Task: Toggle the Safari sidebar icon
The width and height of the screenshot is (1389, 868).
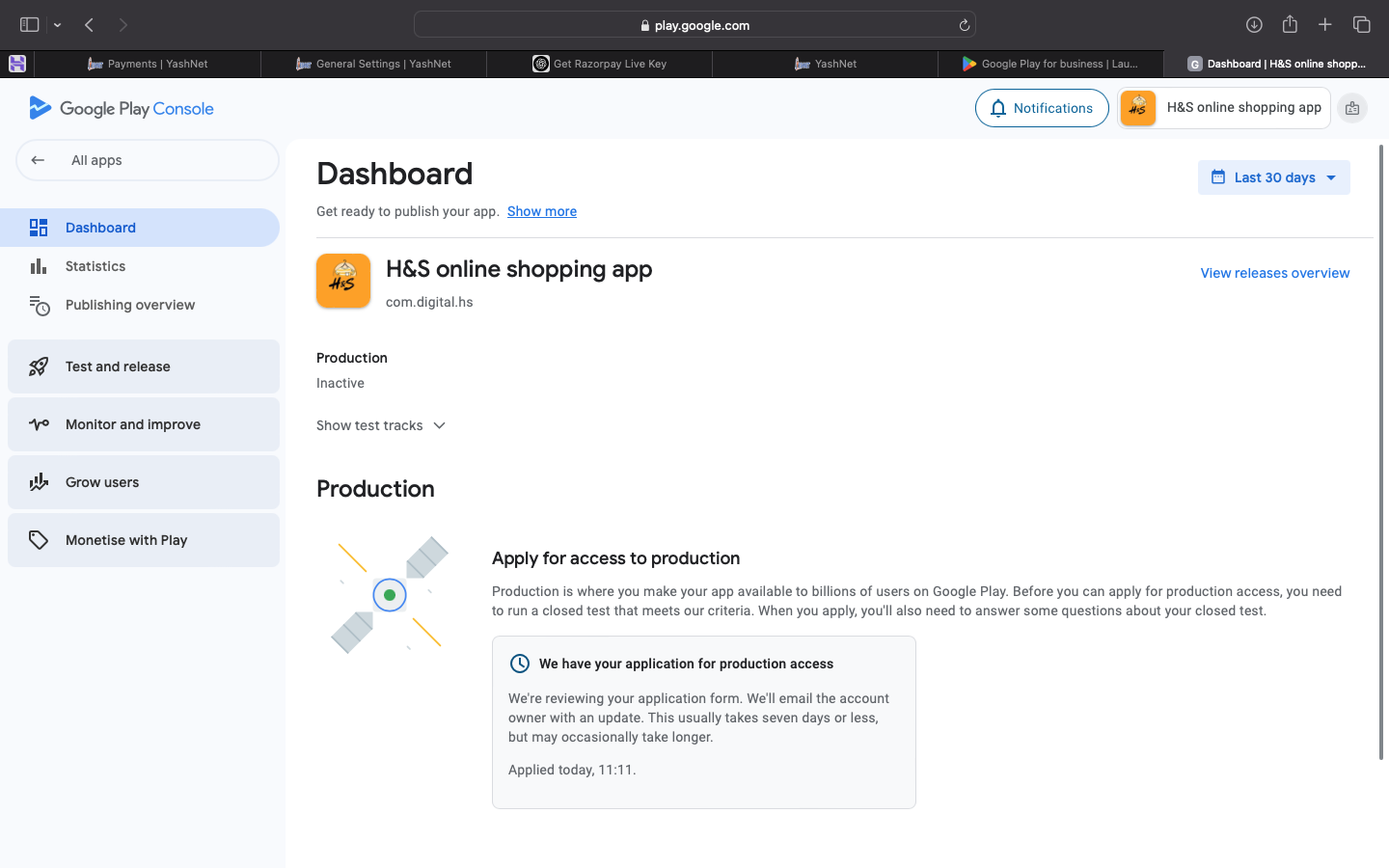Action: click(30, 25)
